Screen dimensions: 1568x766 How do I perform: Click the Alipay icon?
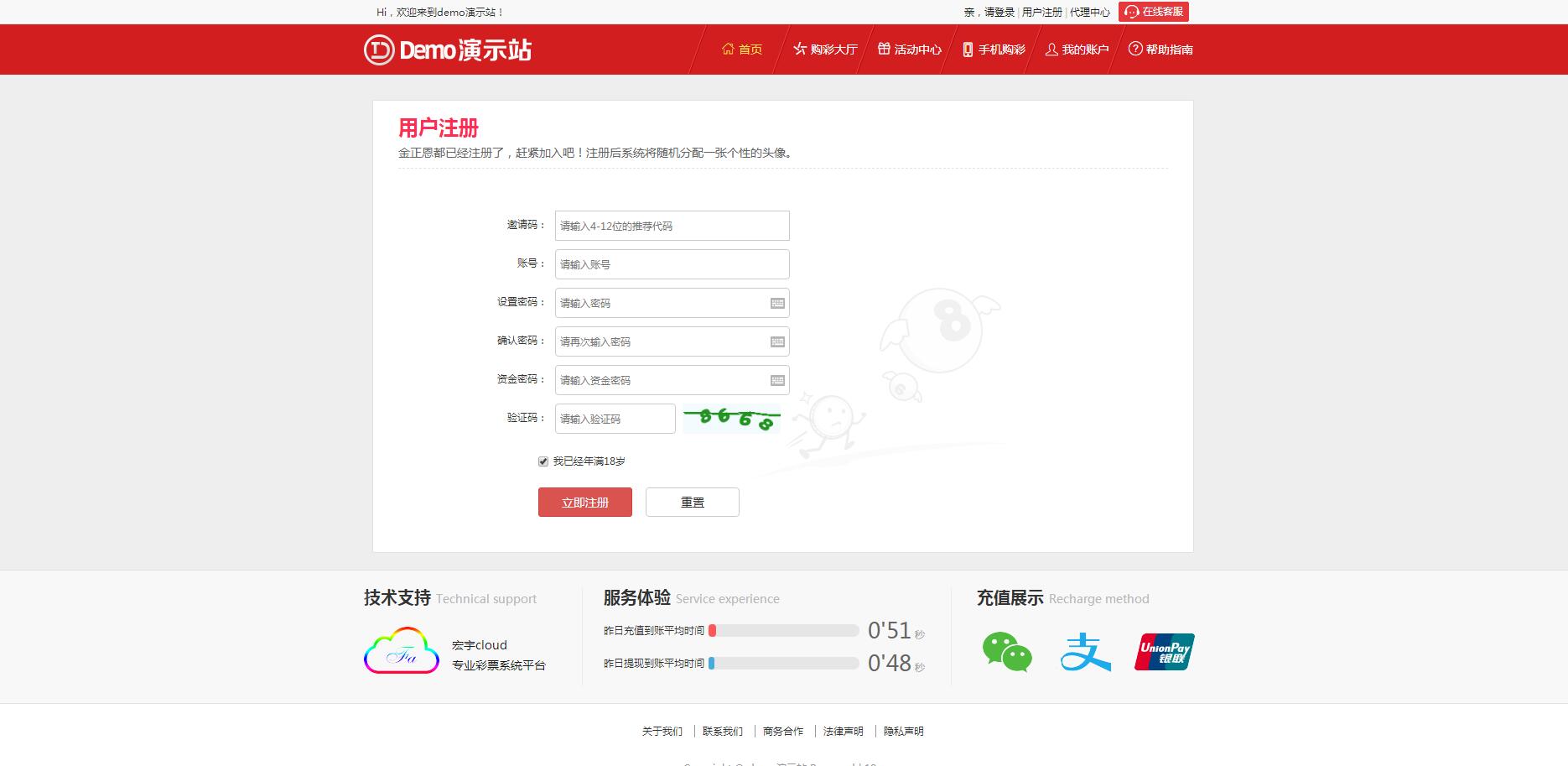[1086, 652]
